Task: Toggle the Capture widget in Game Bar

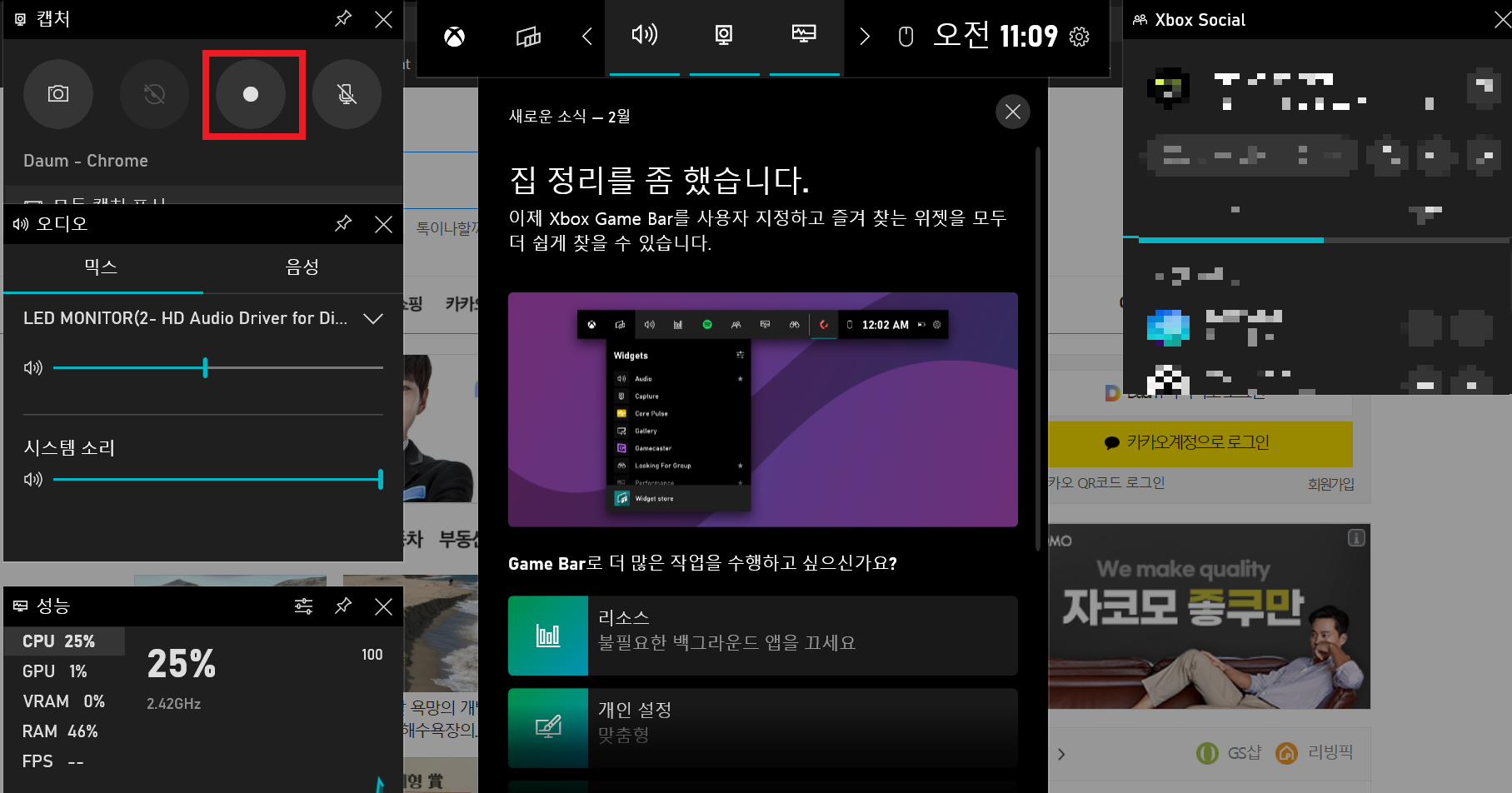Action: tap(724, 37)
